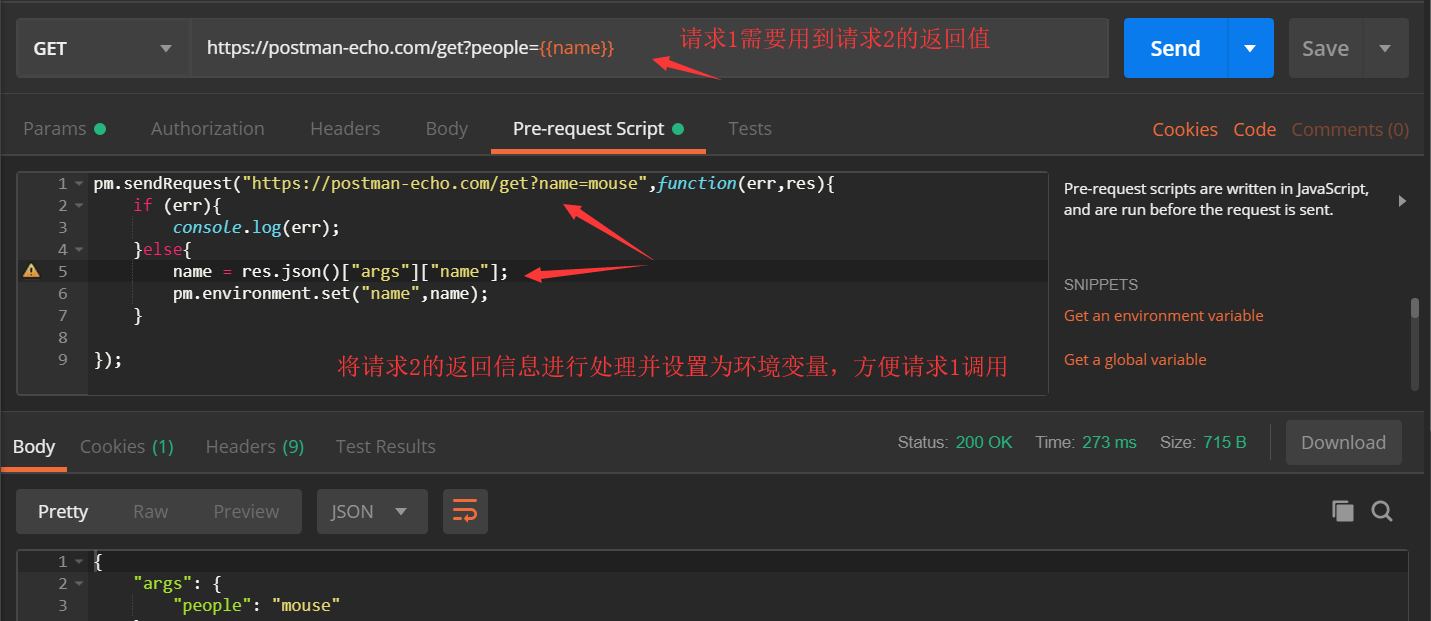Viewport: 1431px width, 621px height.
Task: Click the request URL input field
Action: coord(650,48)
